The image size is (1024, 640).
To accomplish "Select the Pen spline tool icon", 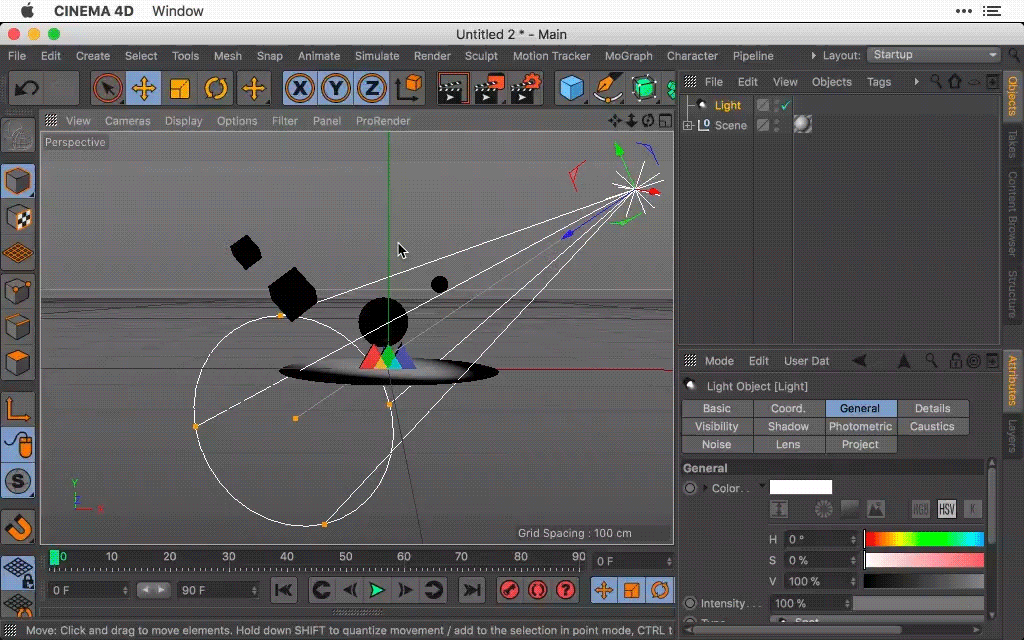I will [607, 88].
